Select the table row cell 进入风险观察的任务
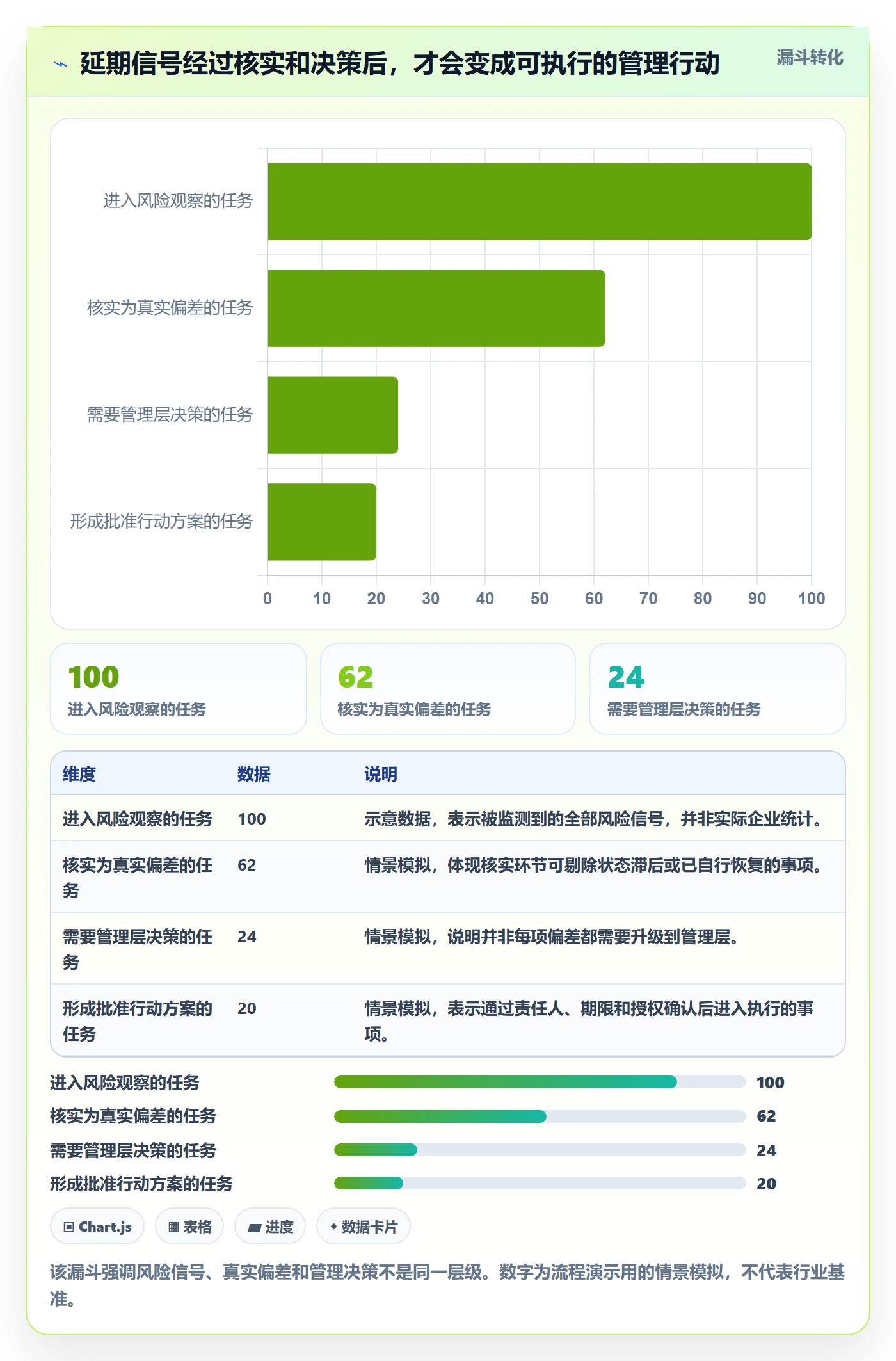The width and height of the screenshot is (896, 1361). (138, 819)
